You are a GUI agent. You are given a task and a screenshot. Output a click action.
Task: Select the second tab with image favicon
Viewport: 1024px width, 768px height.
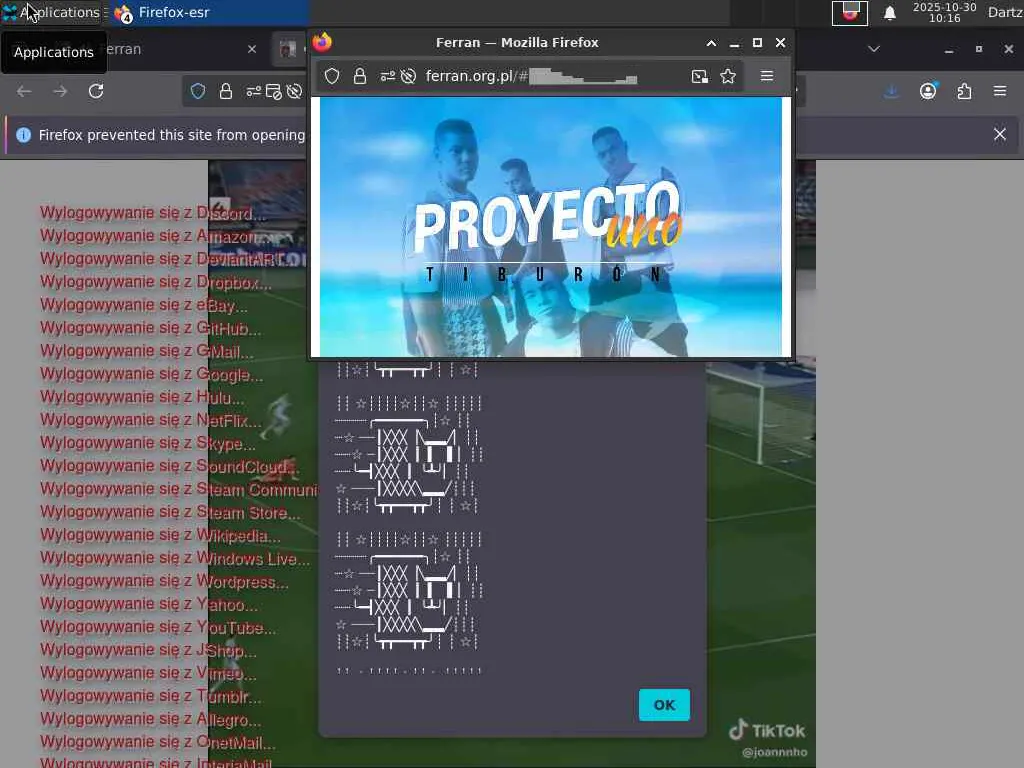click(288, 49)
